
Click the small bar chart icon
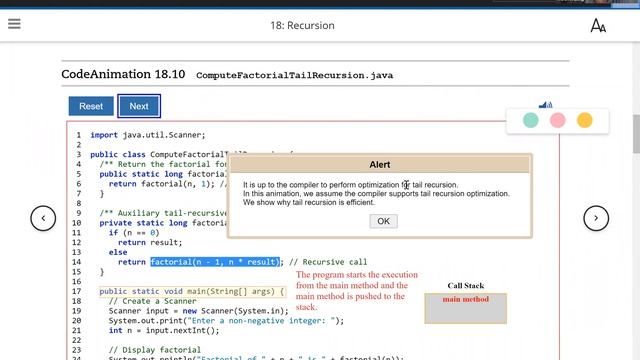click(545, 105)
